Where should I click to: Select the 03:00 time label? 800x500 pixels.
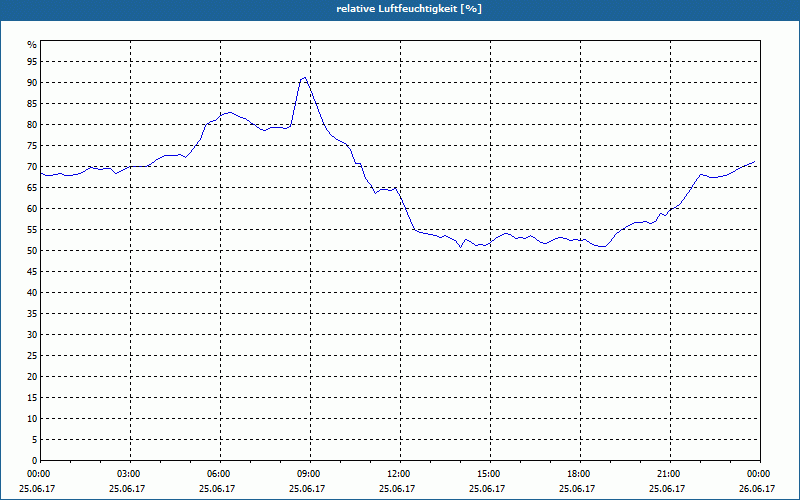128,474
